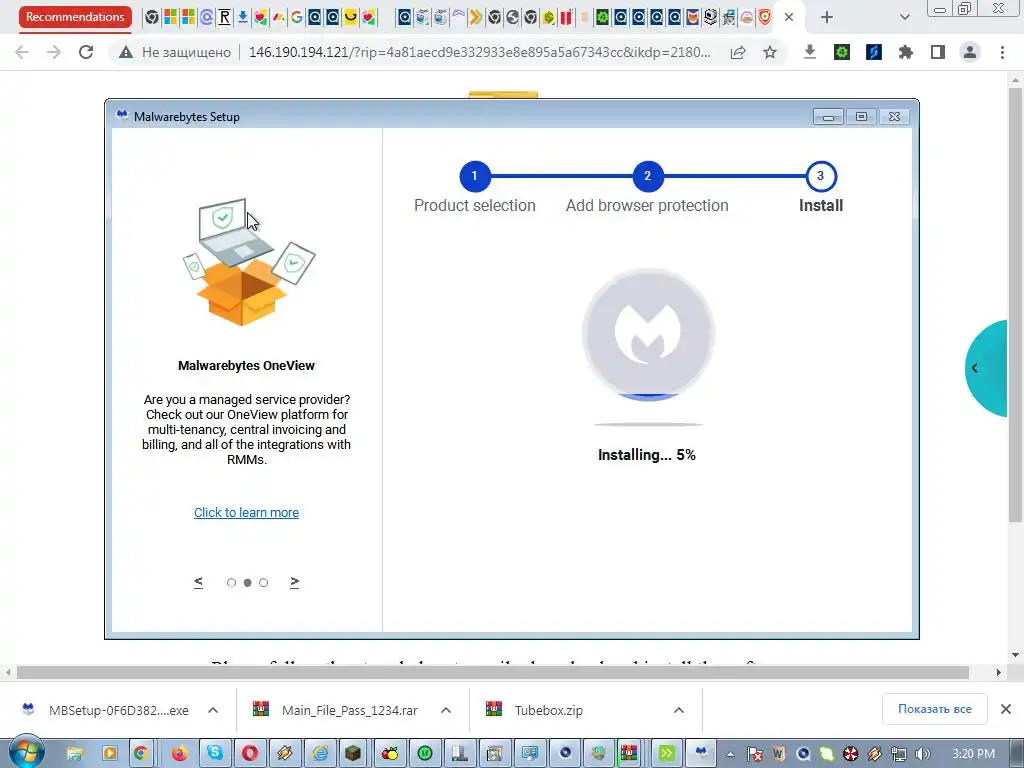Screen dimensions: 1024x768
Task: Open Opera browser from the taskbar
Action: [250, 754]
